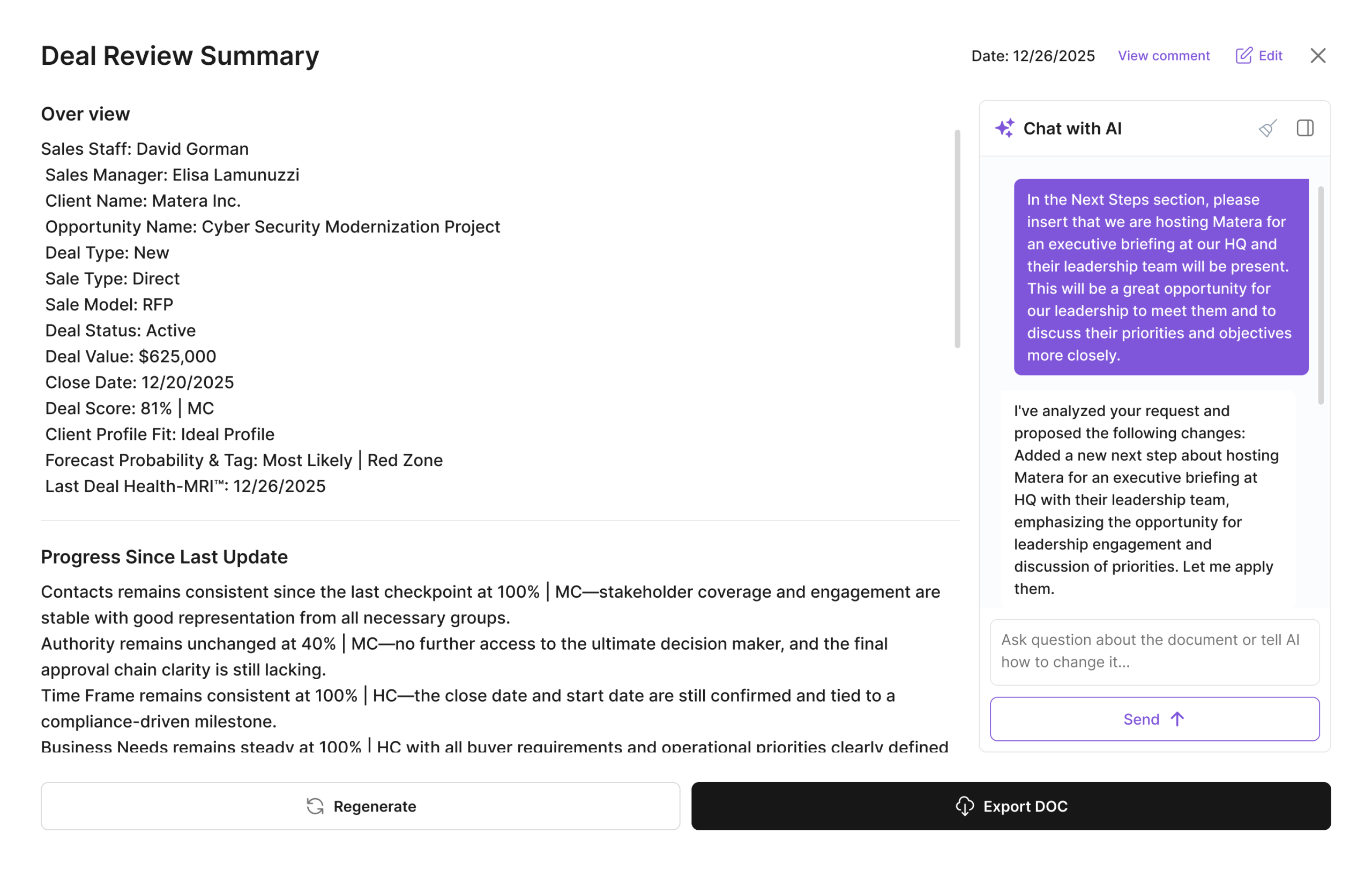1372x871 pixels.
Task: Toggle the chat side panel icon
Action: click(x=1305, y=128)
